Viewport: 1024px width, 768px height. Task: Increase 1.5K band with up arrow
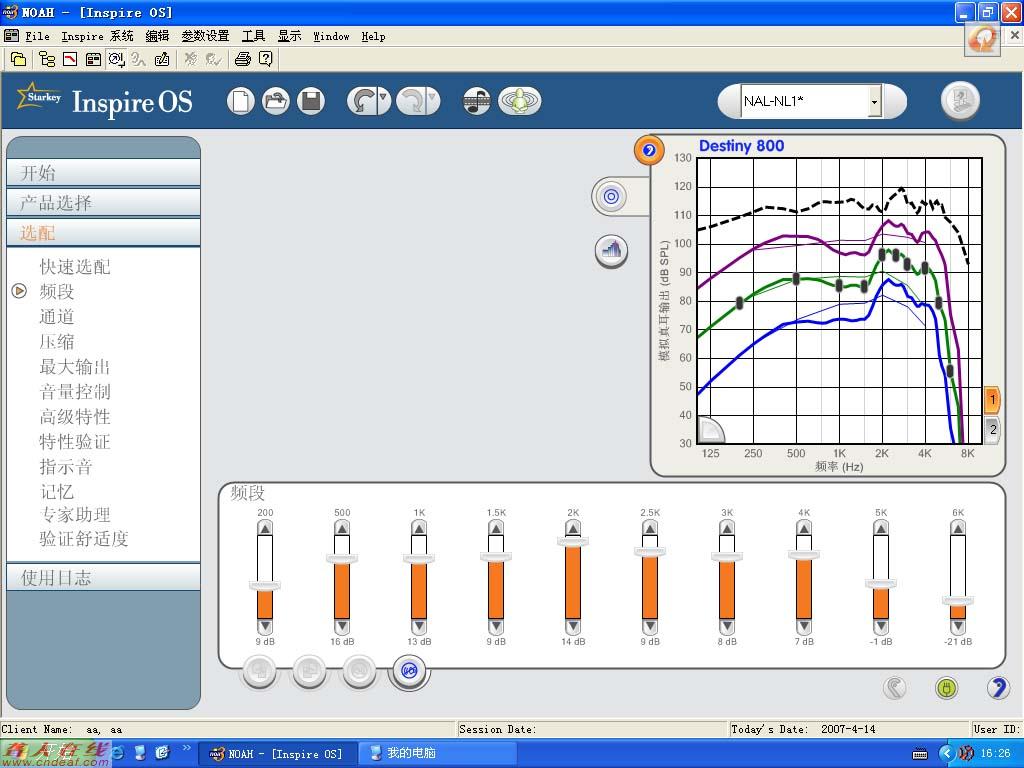[x=496, y=528]
